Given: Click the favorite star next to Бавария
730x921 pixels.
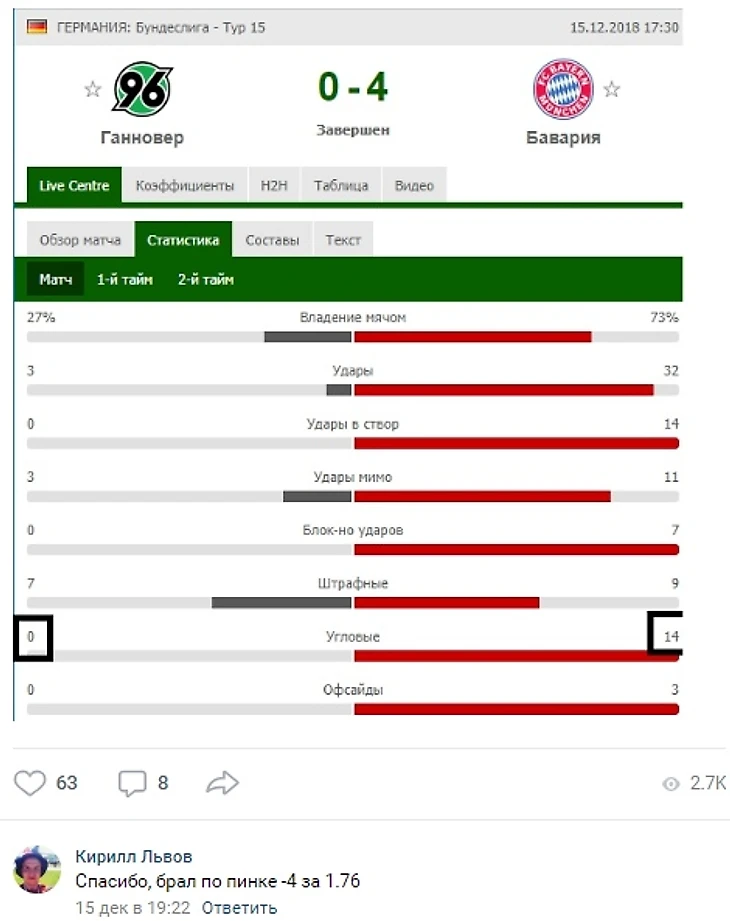Looking at the screenshot, I should pyautogui.click(x=612, y=90).
